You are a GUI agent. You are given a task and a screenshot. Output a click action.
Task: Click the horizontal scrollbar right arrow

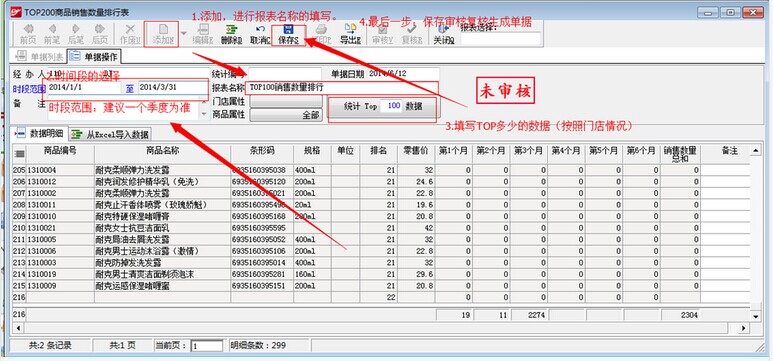[744, 327]
